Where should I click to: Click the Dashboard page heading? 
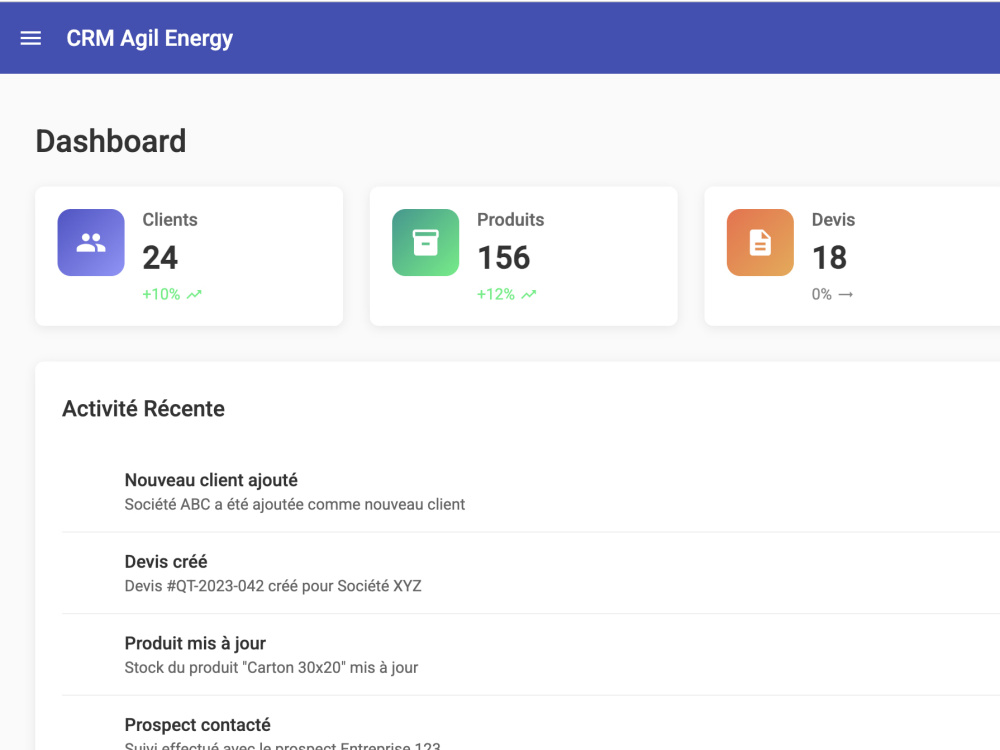tap(111, 141)
